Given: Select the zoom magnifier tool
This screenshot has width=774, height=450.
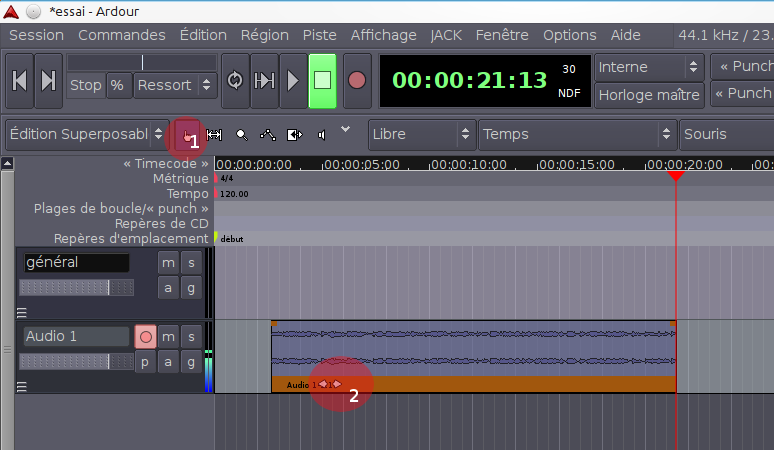Looking at the screenshot, I should [x=241, y=135].
